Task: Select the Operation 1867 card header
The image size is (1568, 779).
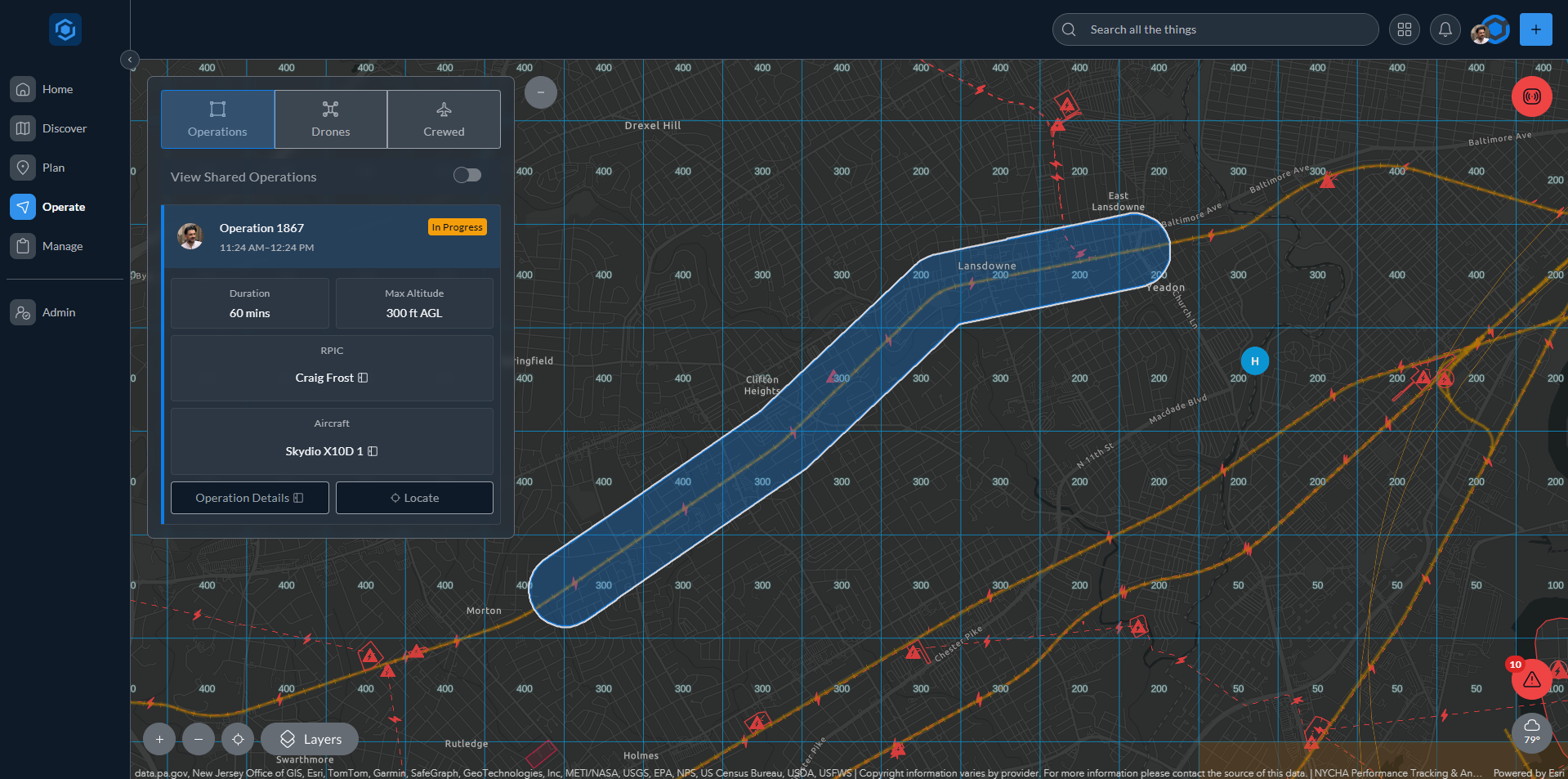Action: [x=332, y=236]
